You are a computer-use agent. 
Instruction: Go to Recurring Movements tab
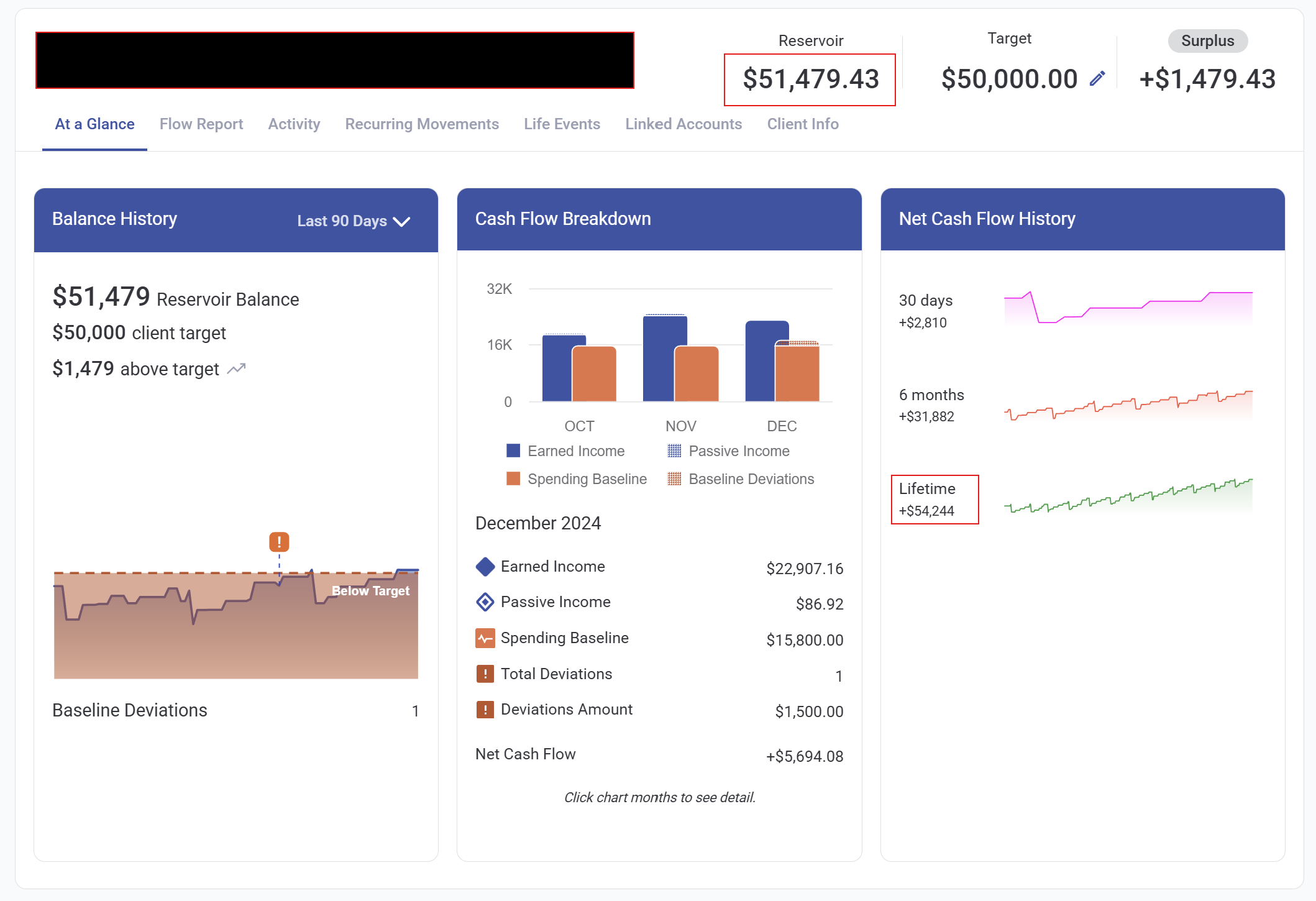click(x=422, y=124)
